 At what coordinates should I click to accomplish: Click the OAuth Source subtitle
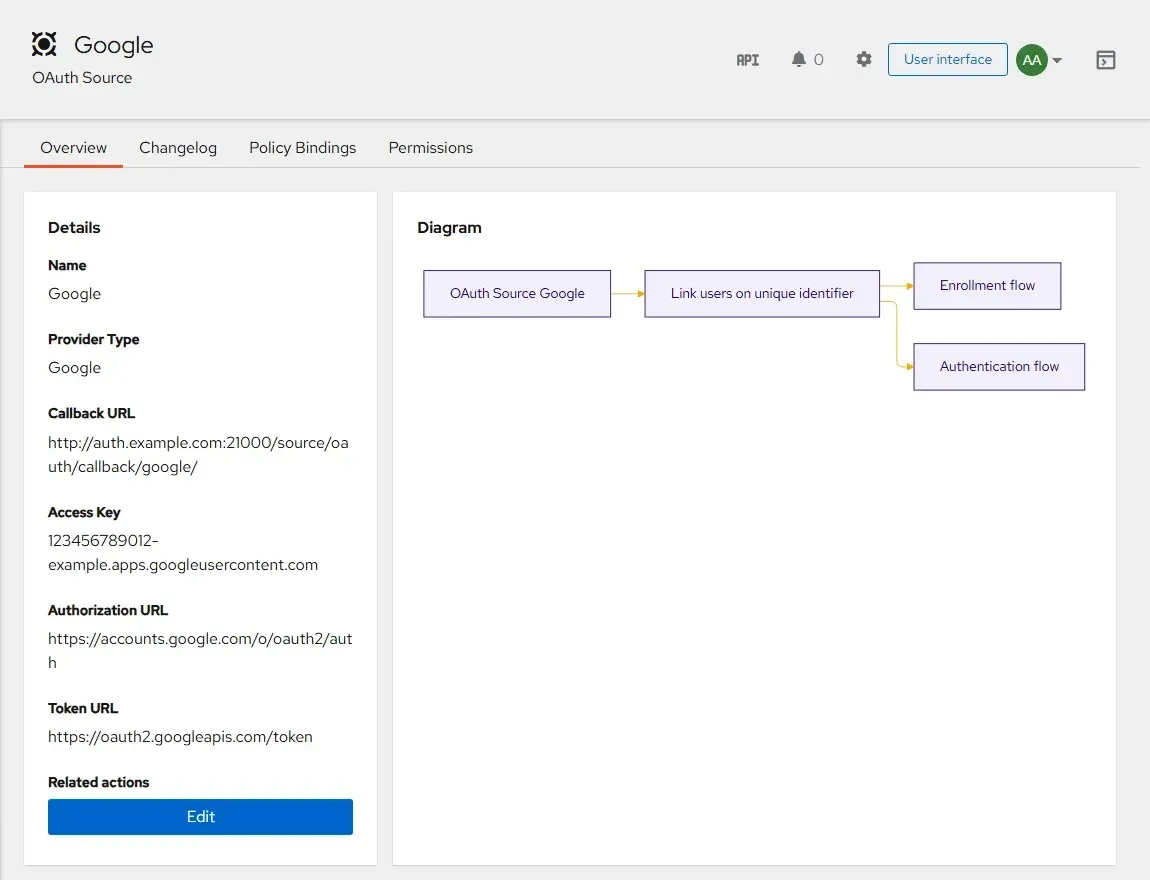[82, 78]
